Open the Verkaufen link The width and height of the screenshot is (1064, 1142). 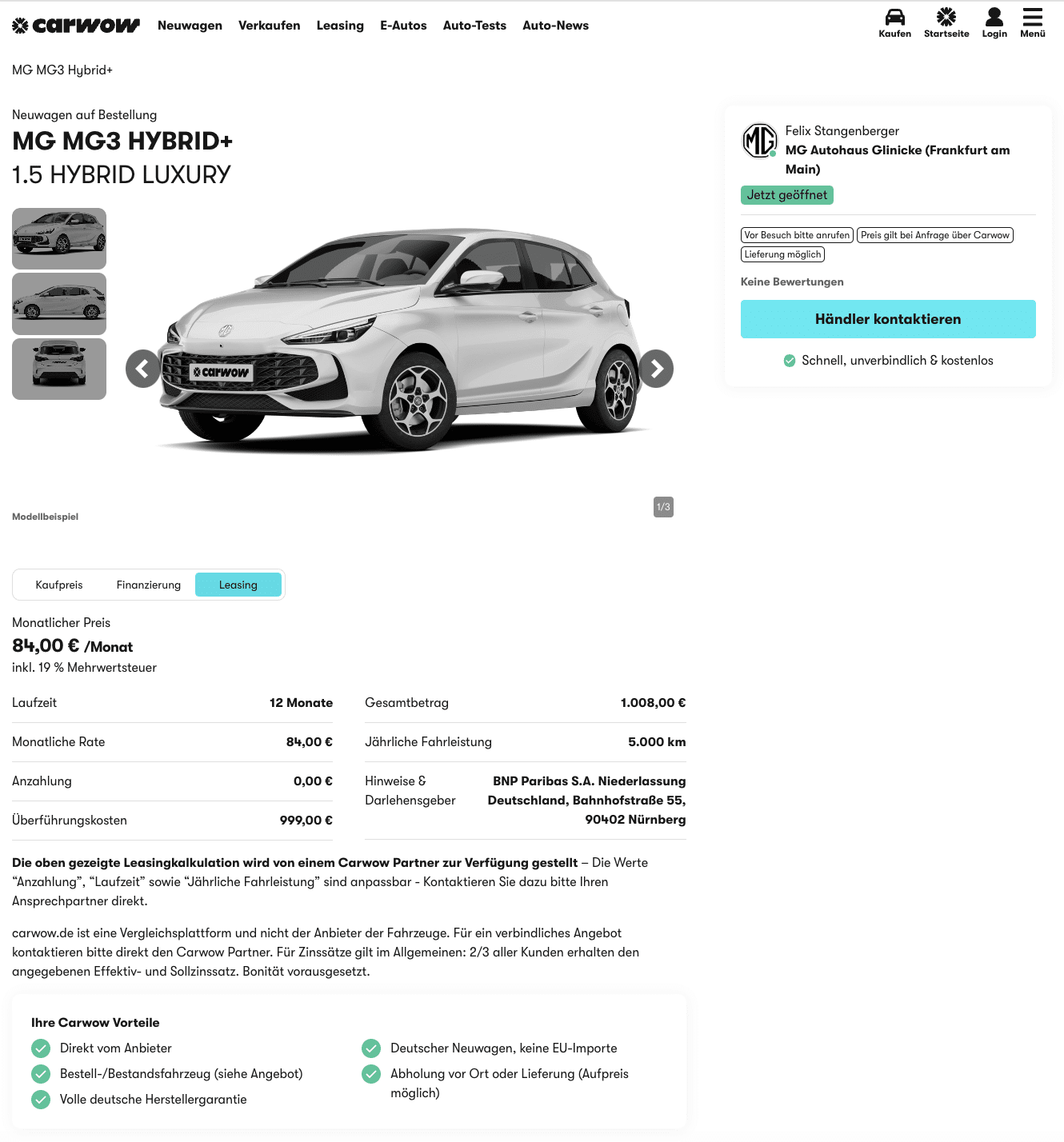[270, 26]
